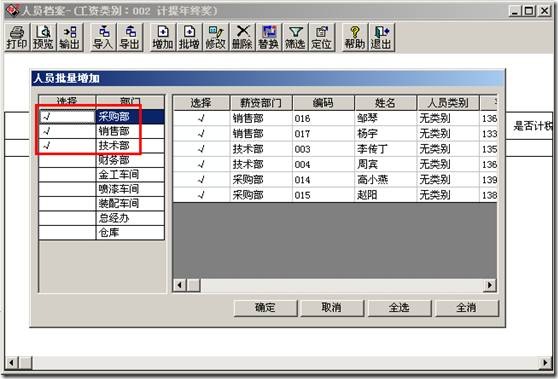Click the 全消 deselect all button
Screen dimensions: 558x379
point(467,307)
